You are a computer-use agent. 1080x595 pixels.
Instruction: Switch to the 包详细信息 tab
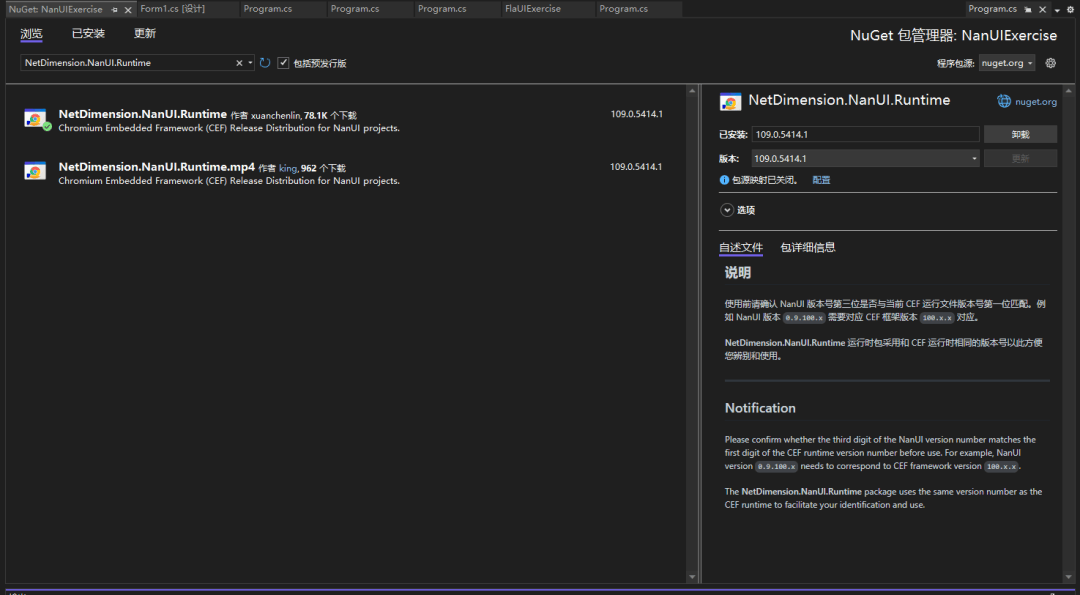[x=808, y=247]
